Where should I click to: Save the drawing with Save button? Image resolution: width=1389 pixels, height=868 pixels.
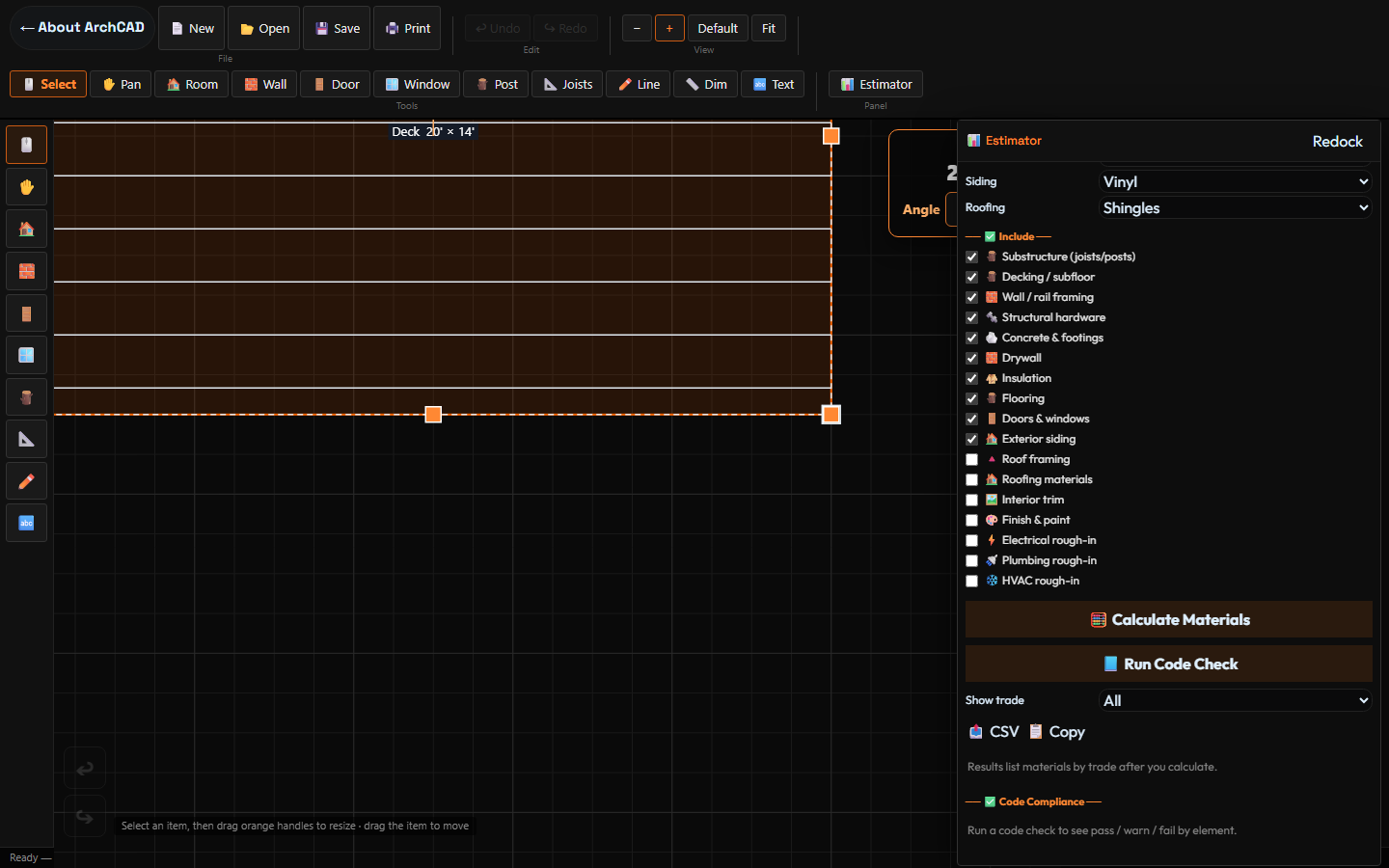[337, 28]
